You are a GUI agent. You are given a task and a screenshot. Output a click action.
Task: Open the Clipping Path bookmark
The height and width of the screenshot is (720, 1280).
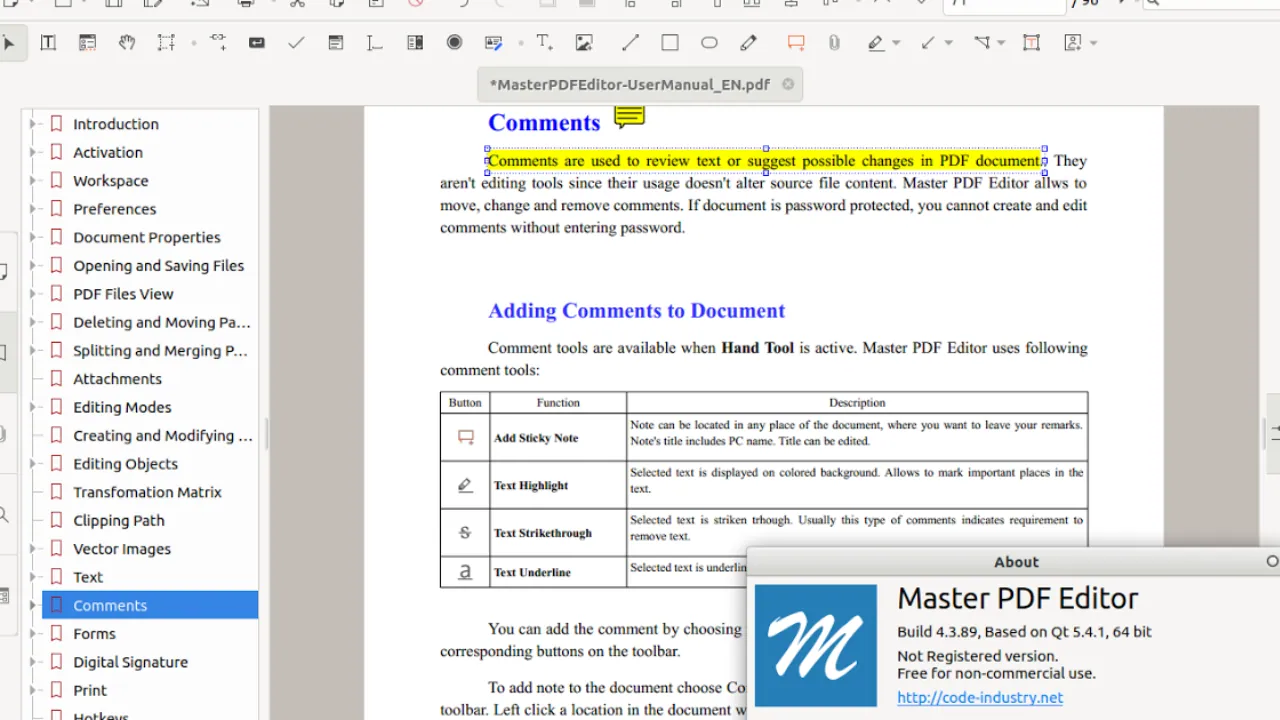pos(118,521)
